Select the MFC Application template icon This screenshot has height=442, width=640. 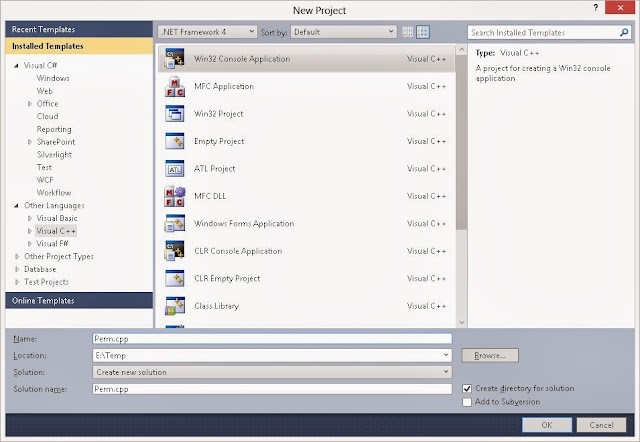pyautogui.click(x=175, y=86)
